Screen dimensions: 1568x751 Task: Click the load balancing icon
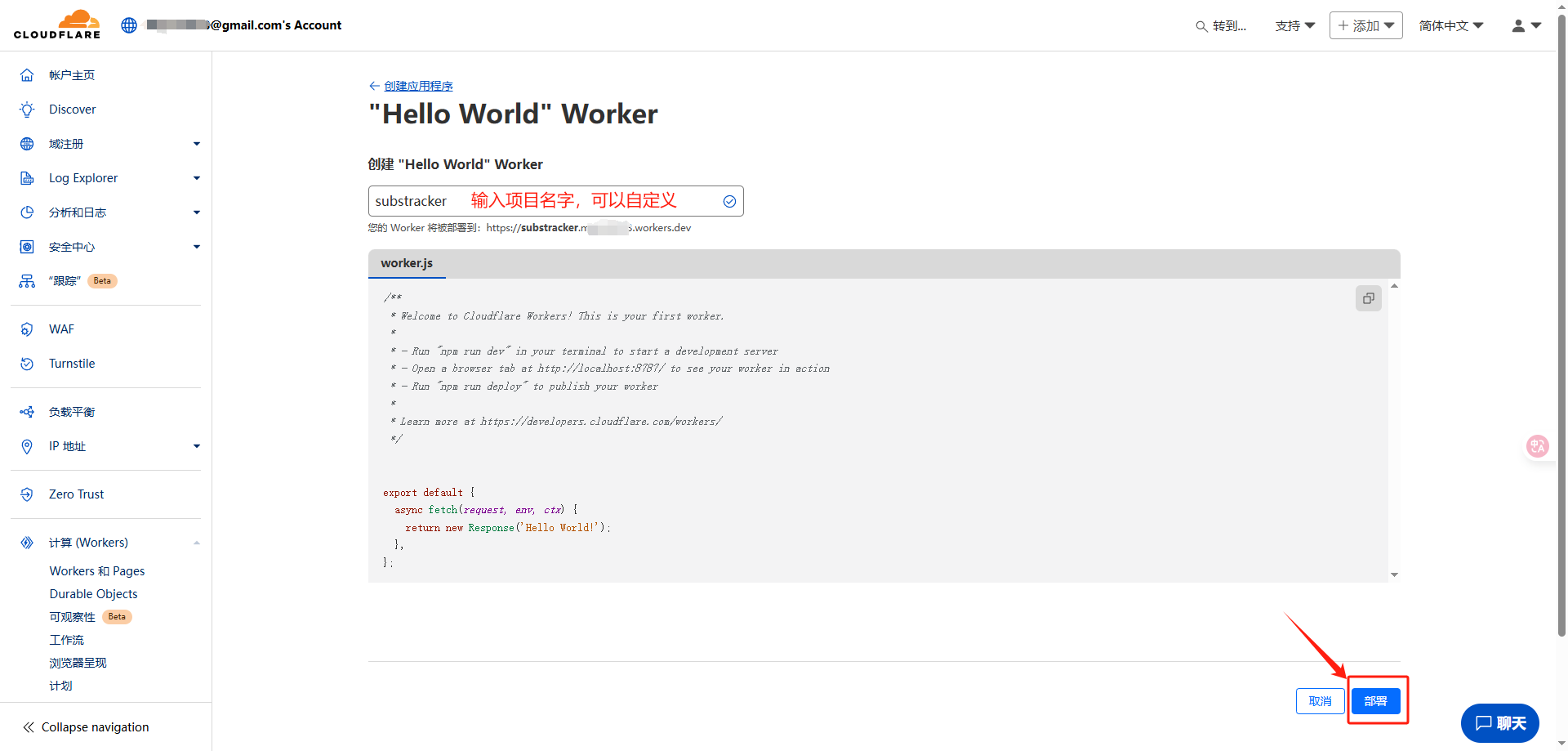coord(27,412)
